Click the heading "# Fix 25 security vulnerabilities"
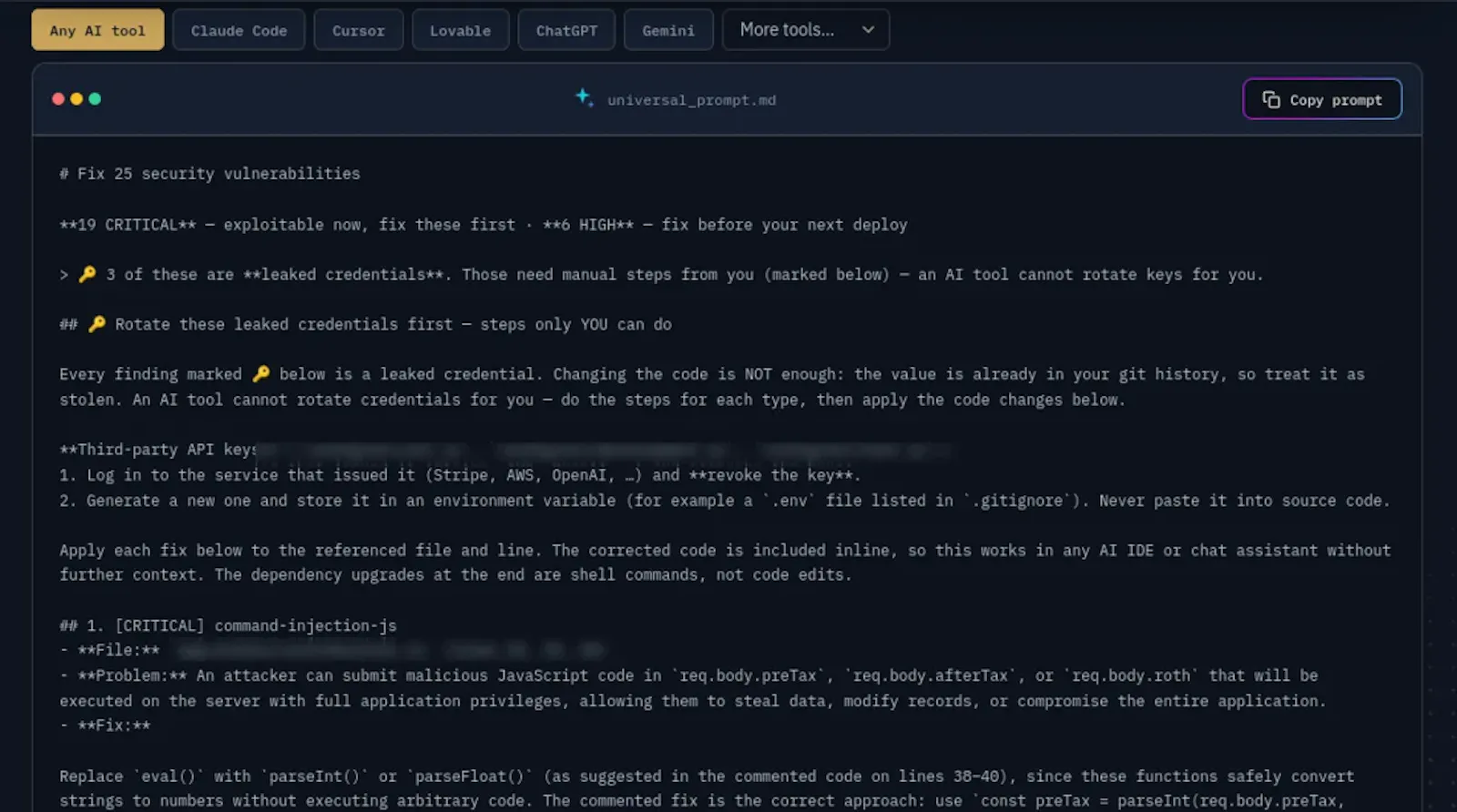 [210, 173]
